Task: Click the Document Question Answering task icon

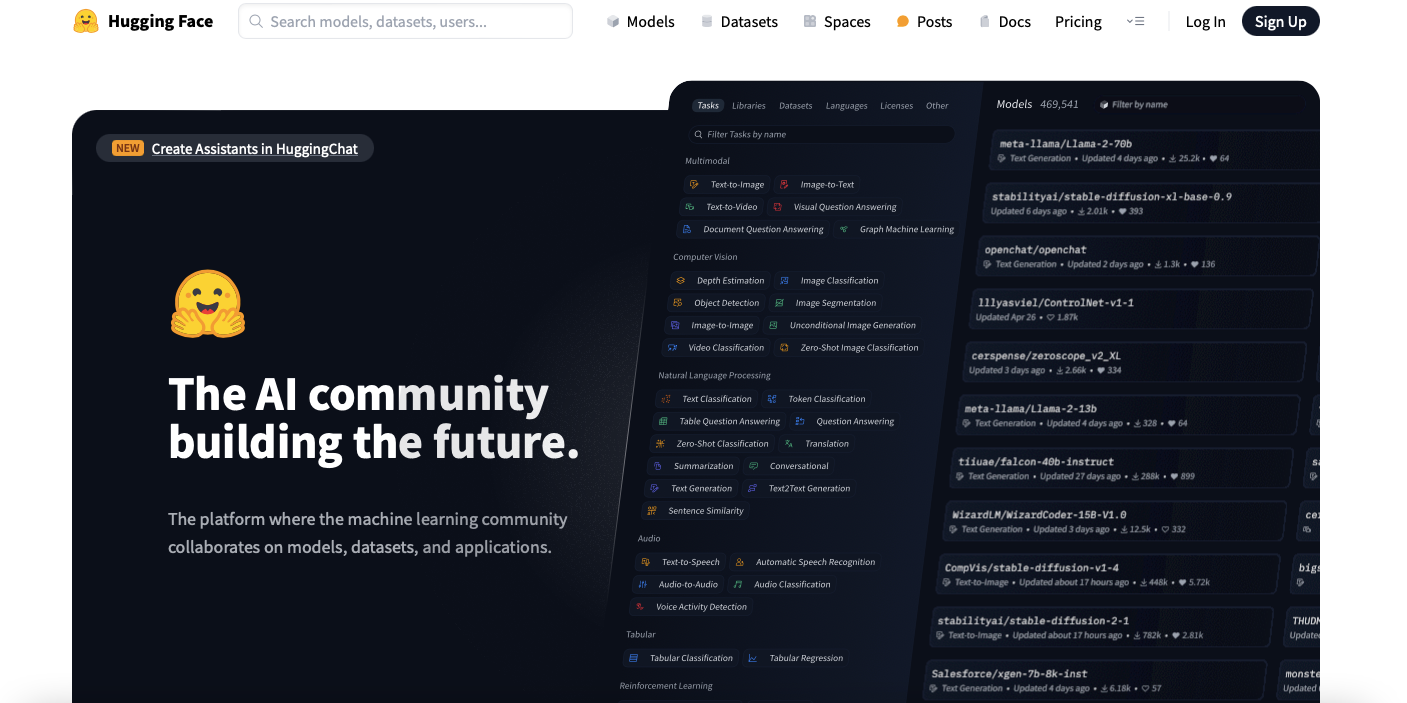Action: (686, 229)
